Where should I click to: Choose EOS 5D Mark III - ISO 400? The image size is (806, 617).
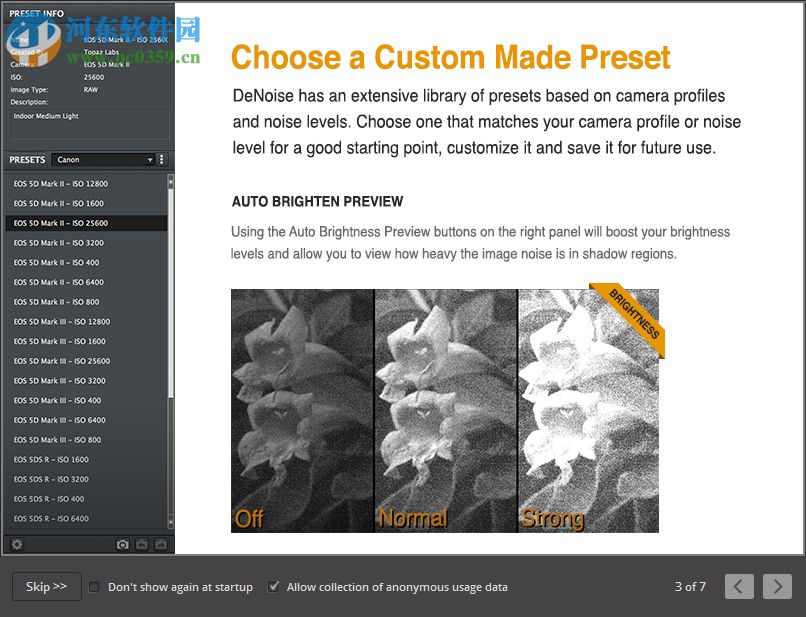(86, 401)
